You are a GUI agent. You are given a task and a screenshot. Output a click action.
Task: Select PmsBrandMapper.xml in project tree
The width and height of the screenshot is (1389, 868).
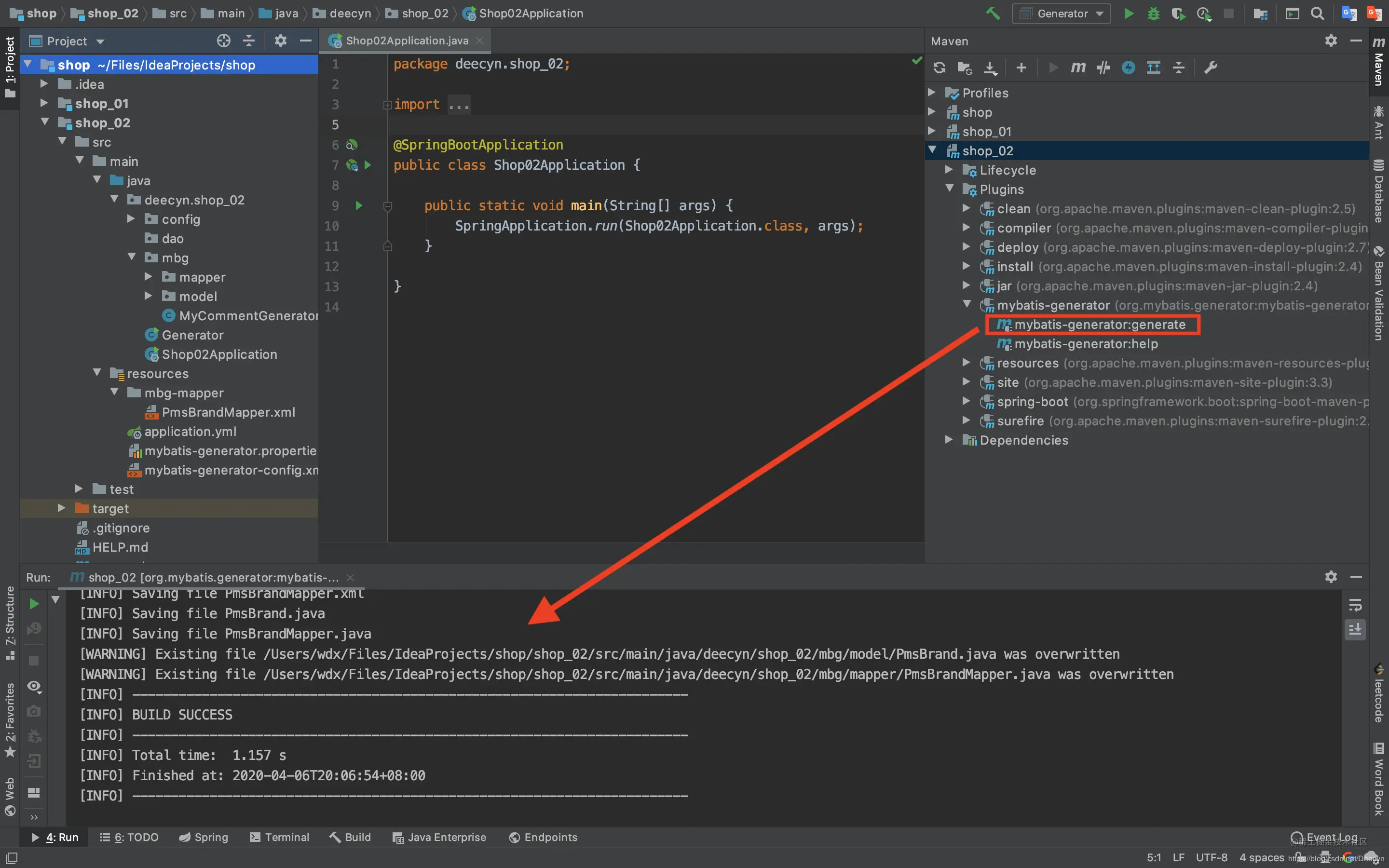point(228,412)
